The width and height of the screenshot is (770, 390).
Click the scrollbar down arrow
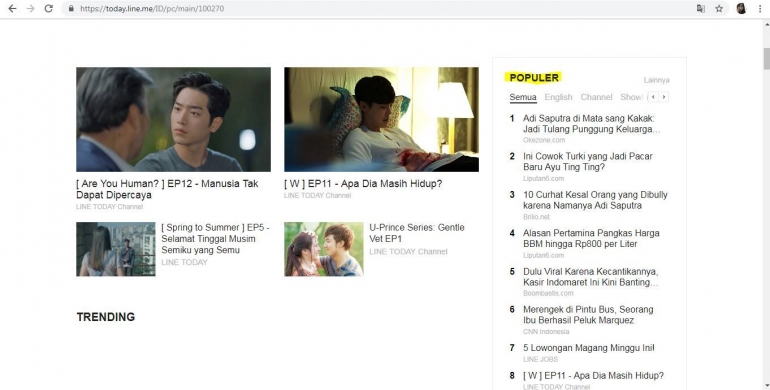pos(767,386)
